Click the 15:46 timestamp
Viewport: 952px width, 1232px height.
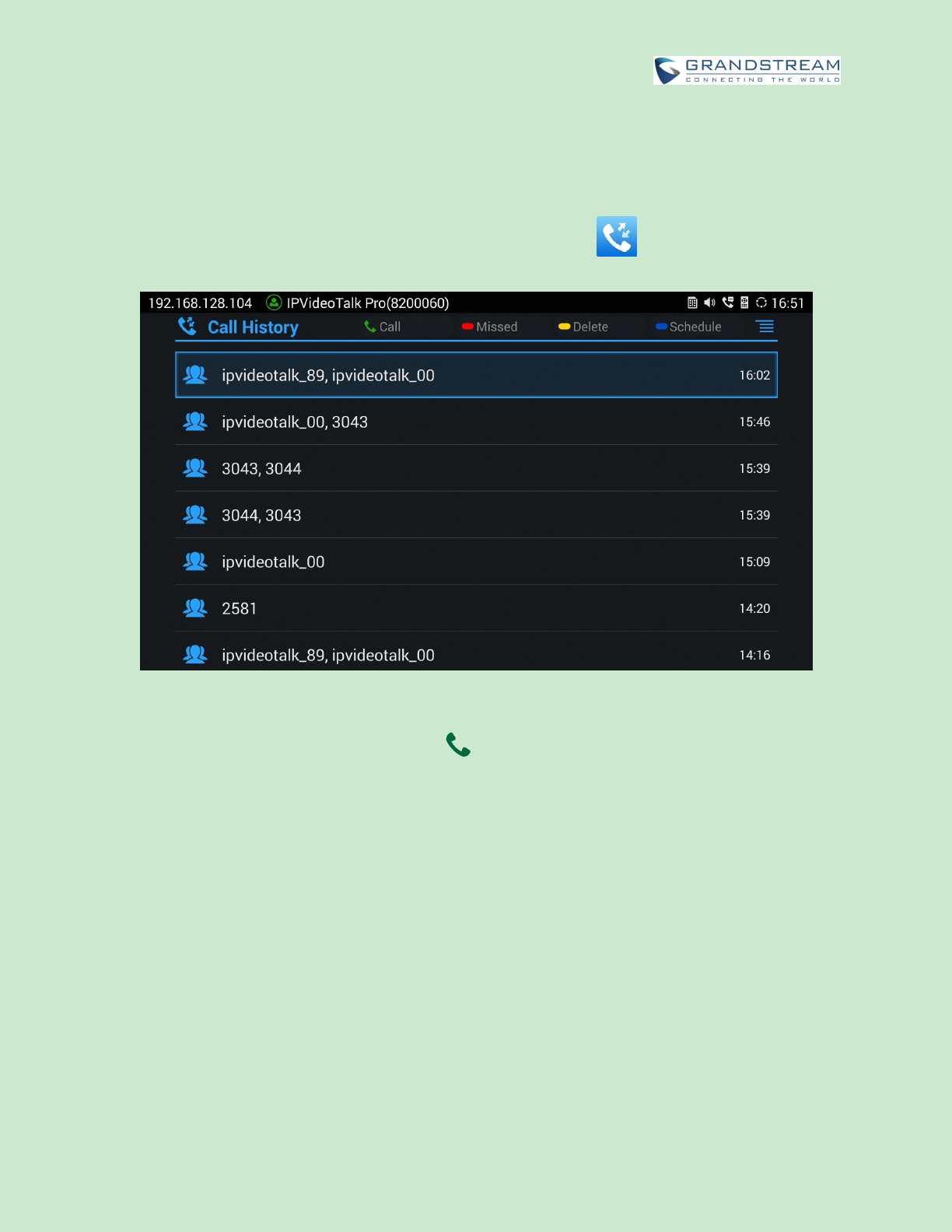tap(754, 422)
